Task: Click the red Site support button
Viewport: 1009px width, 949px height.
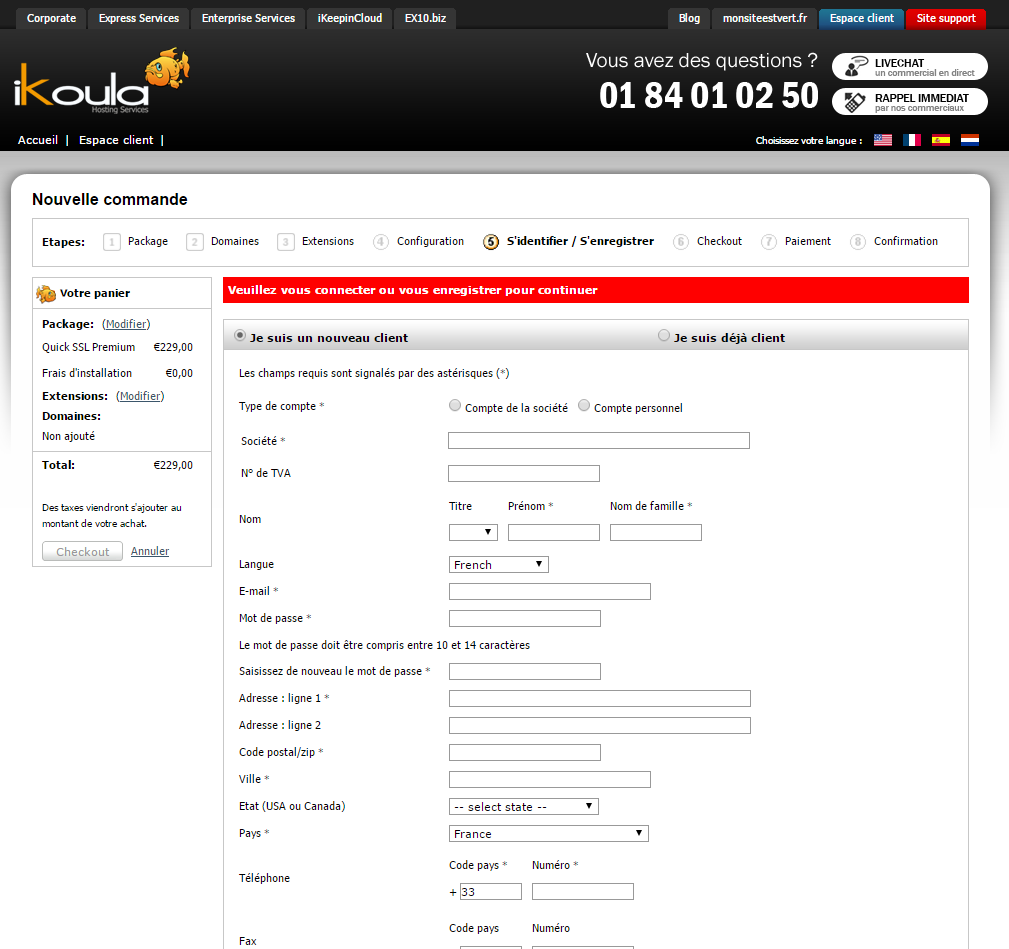Action: (x=945, y=18)
